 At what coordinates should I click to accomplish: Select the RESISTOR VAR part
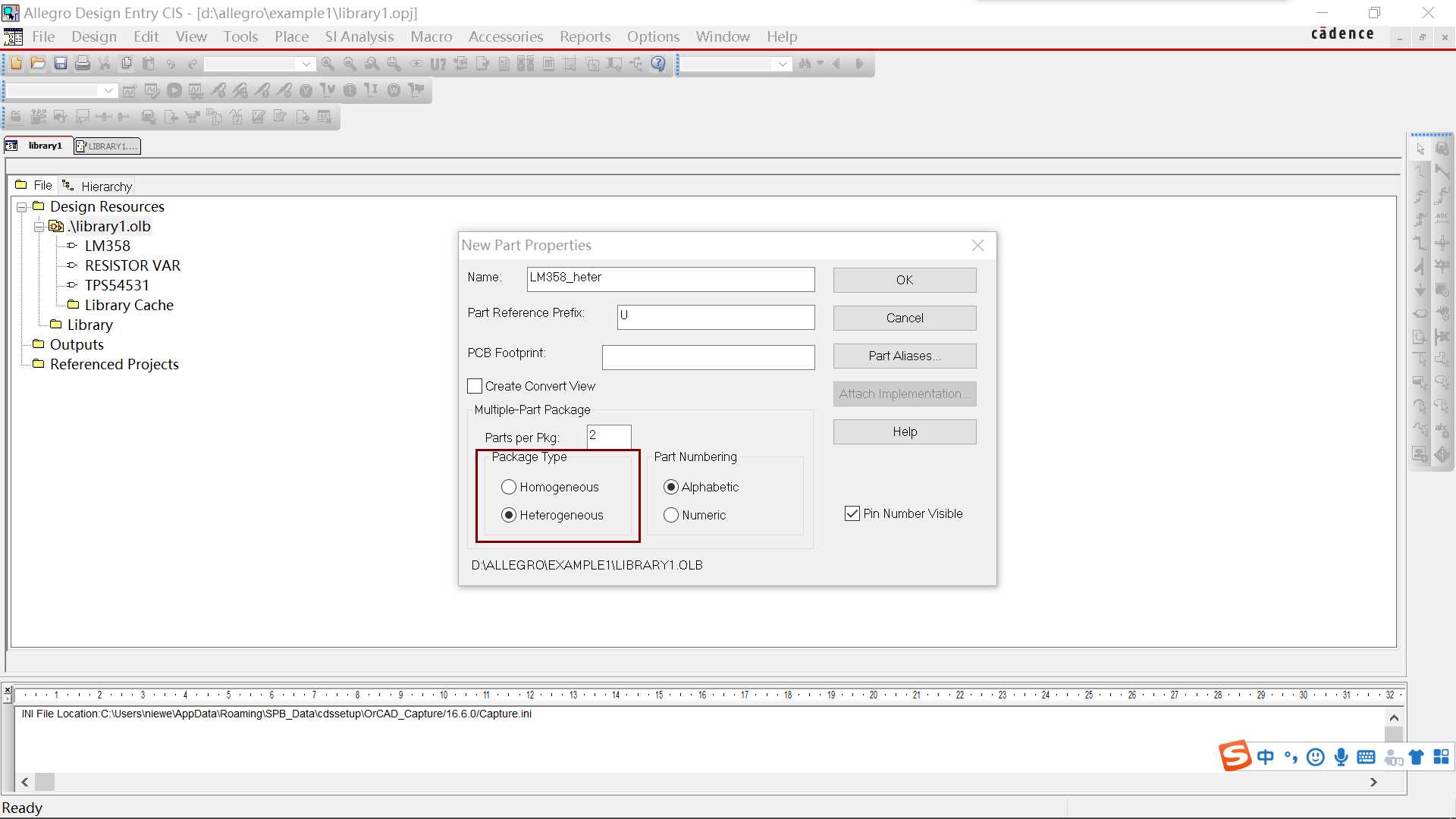tap(132, 265)
